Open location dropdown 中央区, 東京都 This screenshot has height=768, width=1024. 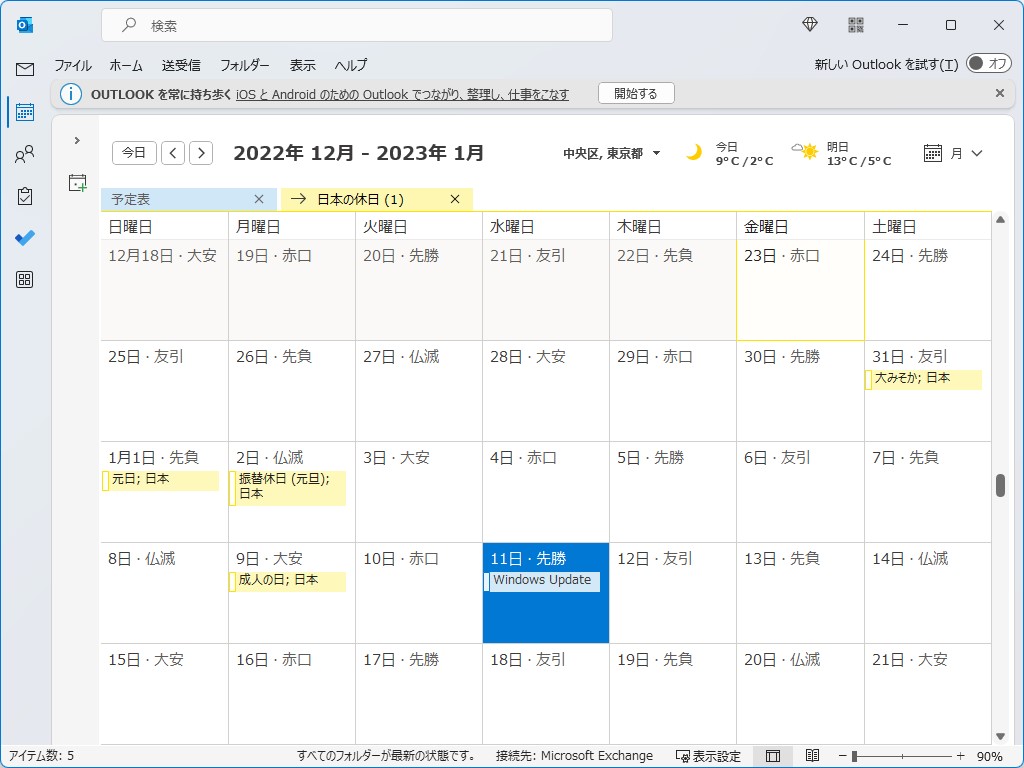tap(612, 153)
